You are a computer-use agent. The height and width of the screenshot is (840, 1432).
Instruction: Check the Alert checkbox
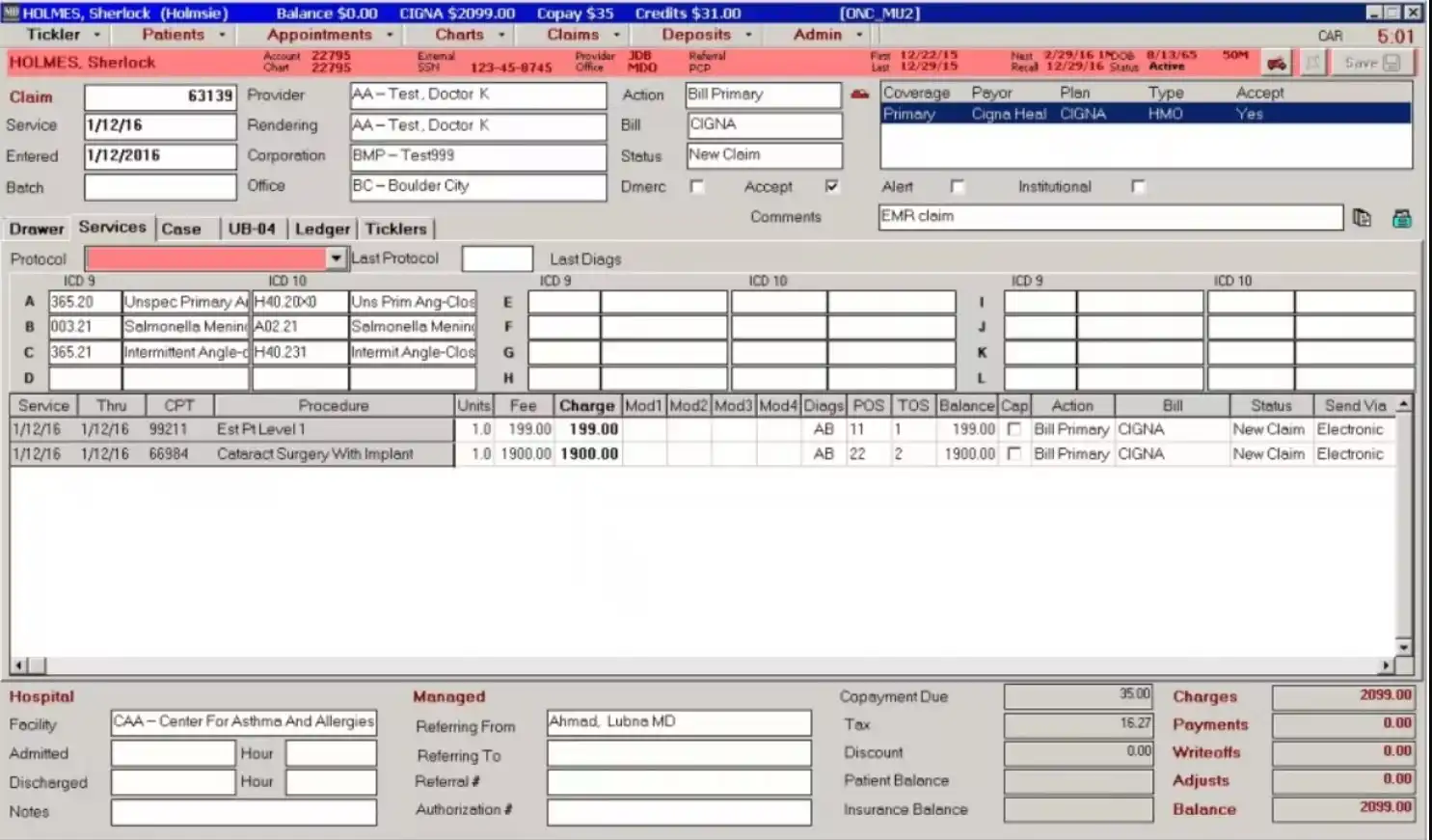pyautogui.click(x=958, y=185)
